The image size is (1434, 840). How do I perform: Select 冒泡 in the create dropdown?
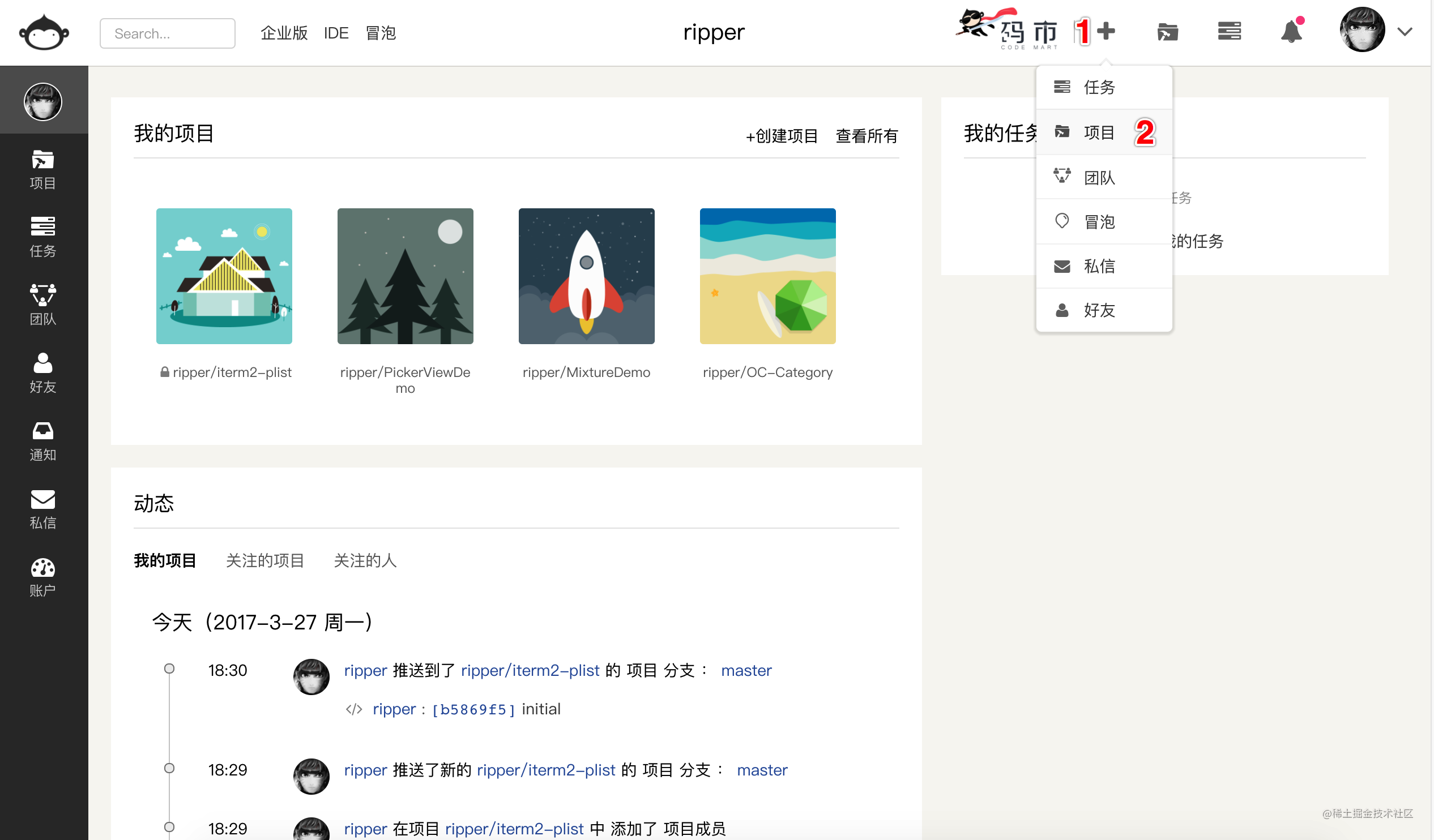(x=1104, y=222)
